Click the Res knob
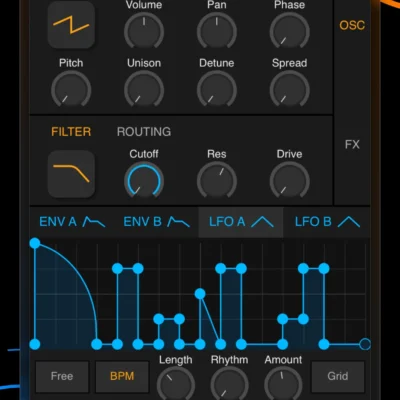400x400 pixels. pyautogui.click(x=217, y=181)
